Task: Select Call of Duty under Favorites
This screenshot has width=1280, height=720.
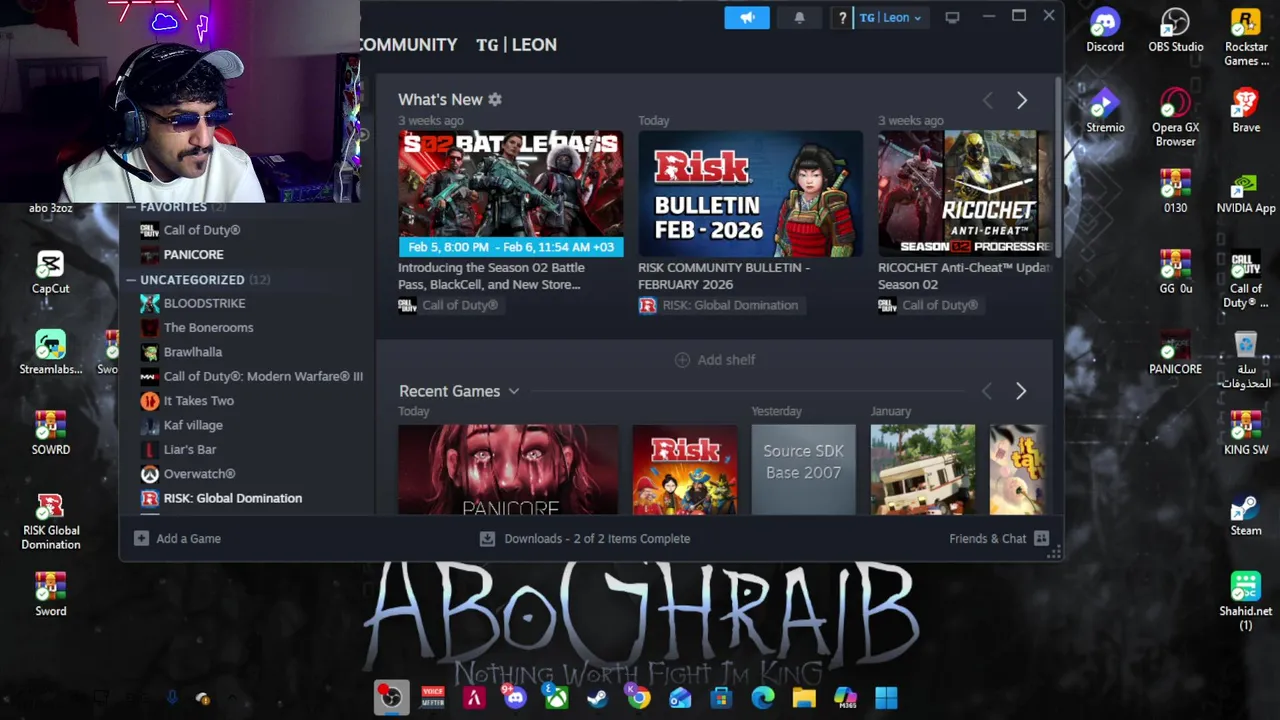Action: pyautogui.click(x=201, y=230)
